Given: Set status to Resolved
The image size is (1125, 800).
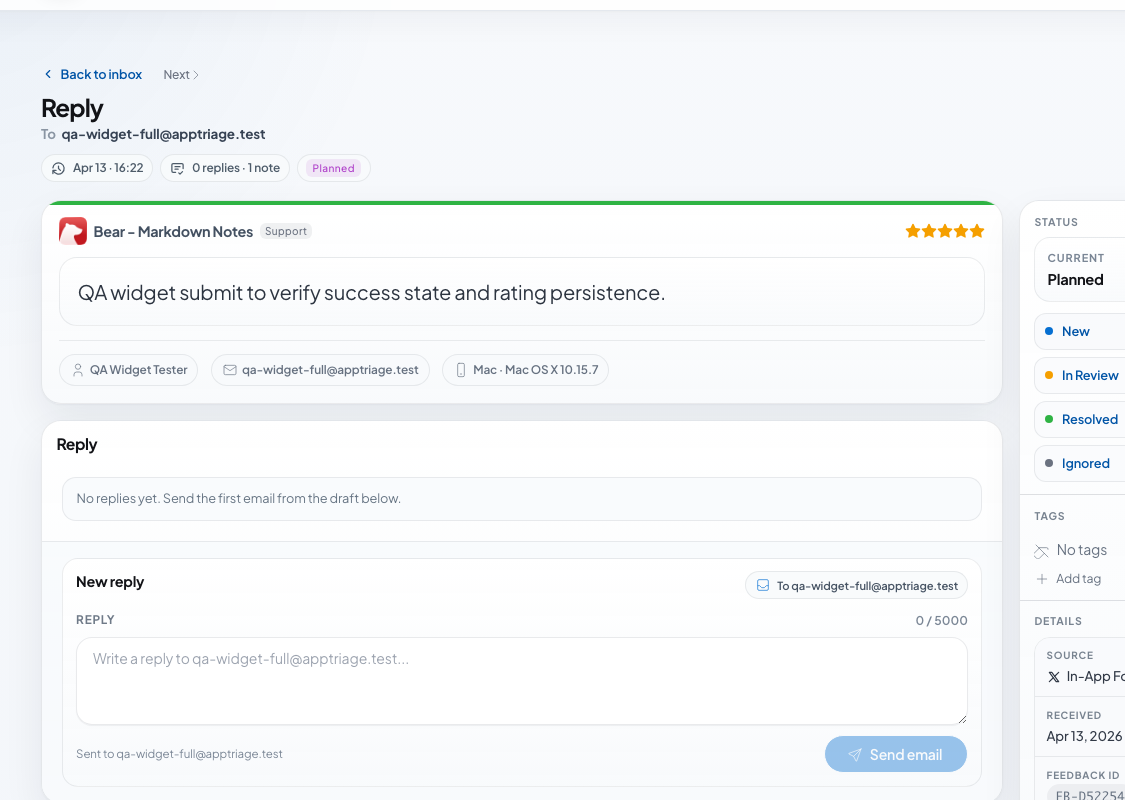Looking at the screenshot, I should 1080,419.
